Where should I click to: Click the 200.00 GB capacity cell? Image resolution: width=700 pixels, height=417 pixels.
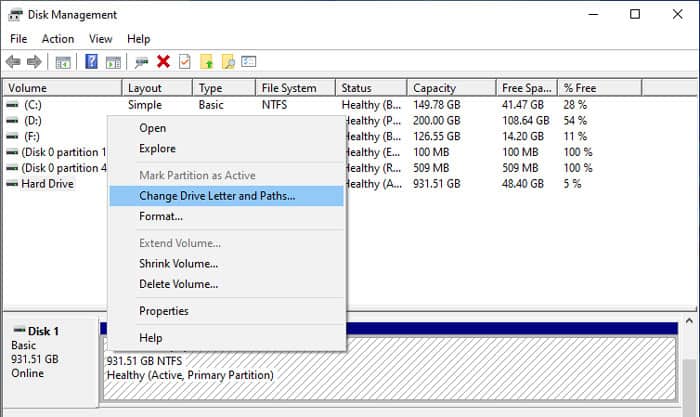coord(437,121)
